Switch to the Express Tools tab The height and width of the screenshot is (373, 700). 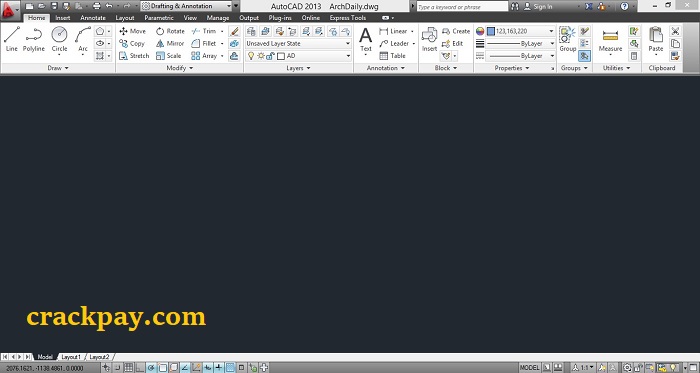click(x=348, y=18)
